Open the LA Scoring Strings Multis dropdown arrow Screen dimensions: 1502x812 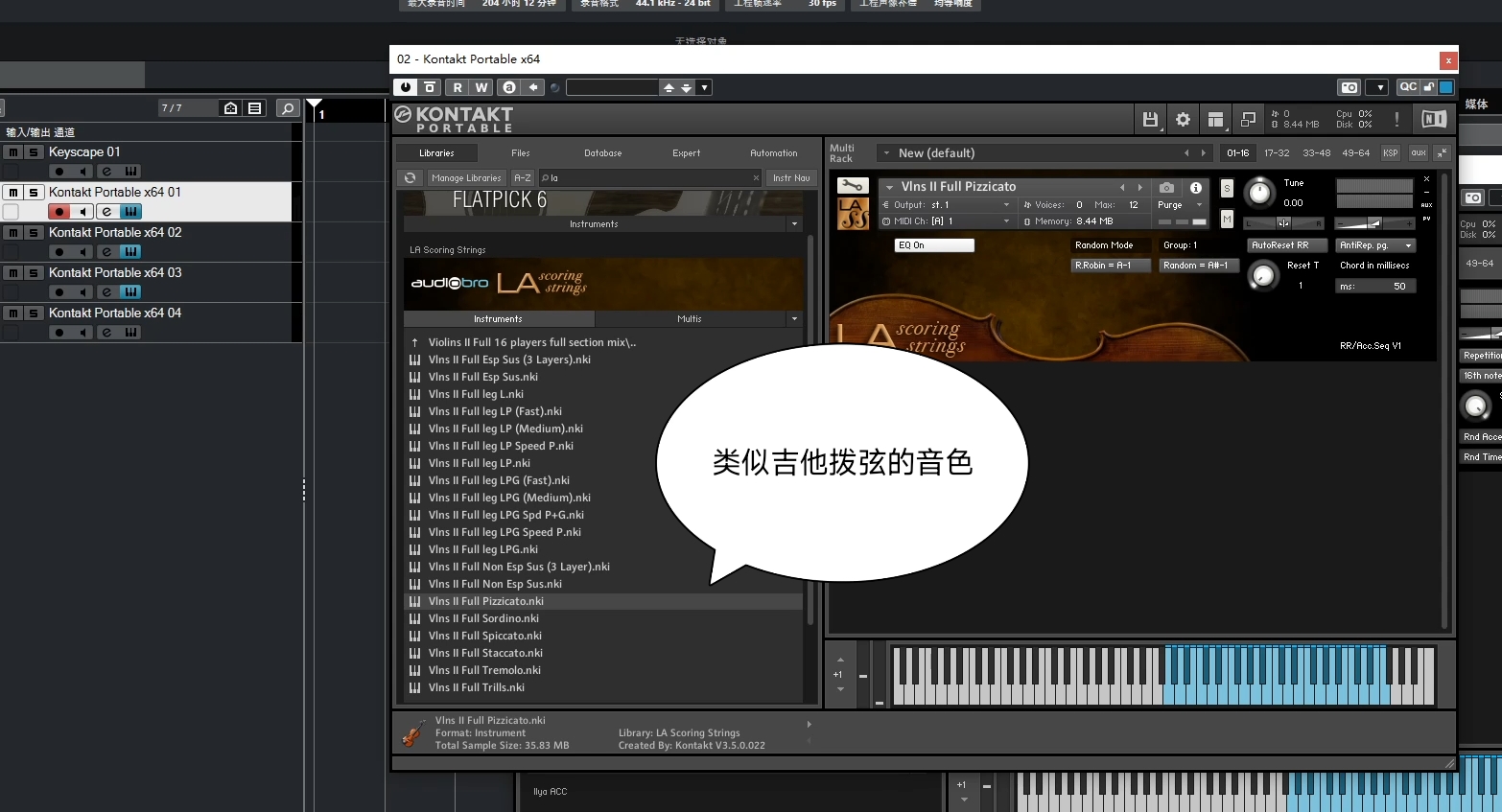(793, 318)
